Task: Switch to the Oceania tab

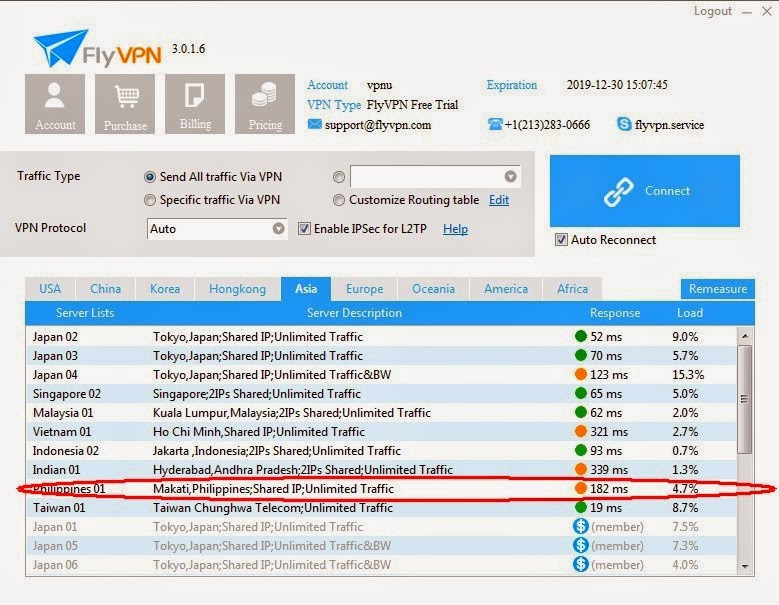Action: click(433, 289)
